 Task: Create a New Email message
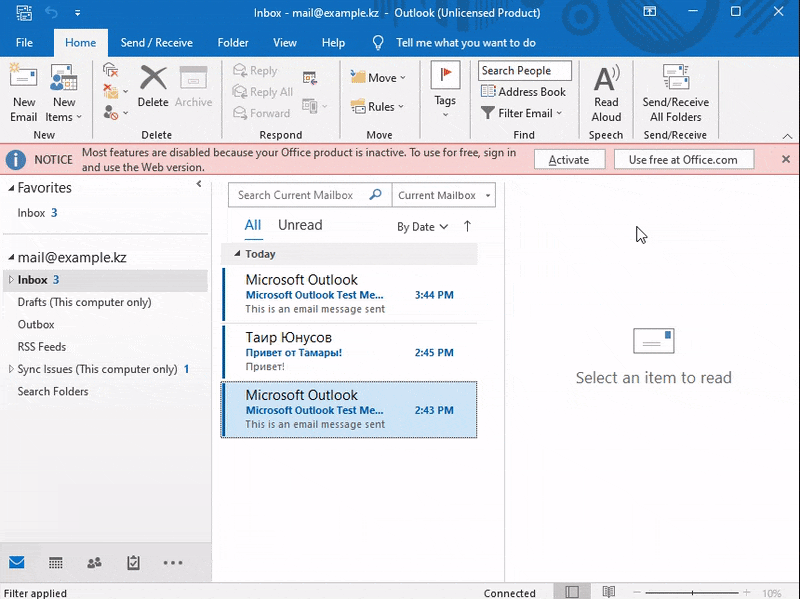tap(23, 93)
